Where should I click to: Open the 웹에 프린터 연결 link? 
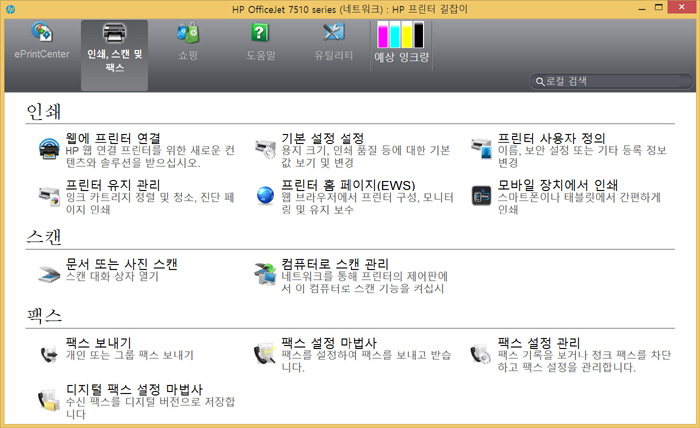113,138
